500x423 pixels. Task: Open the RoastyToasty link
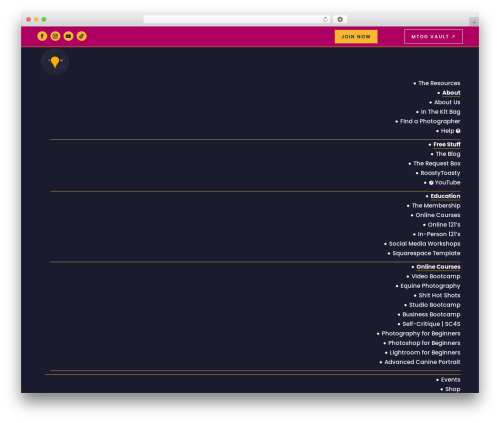(440, 173)
